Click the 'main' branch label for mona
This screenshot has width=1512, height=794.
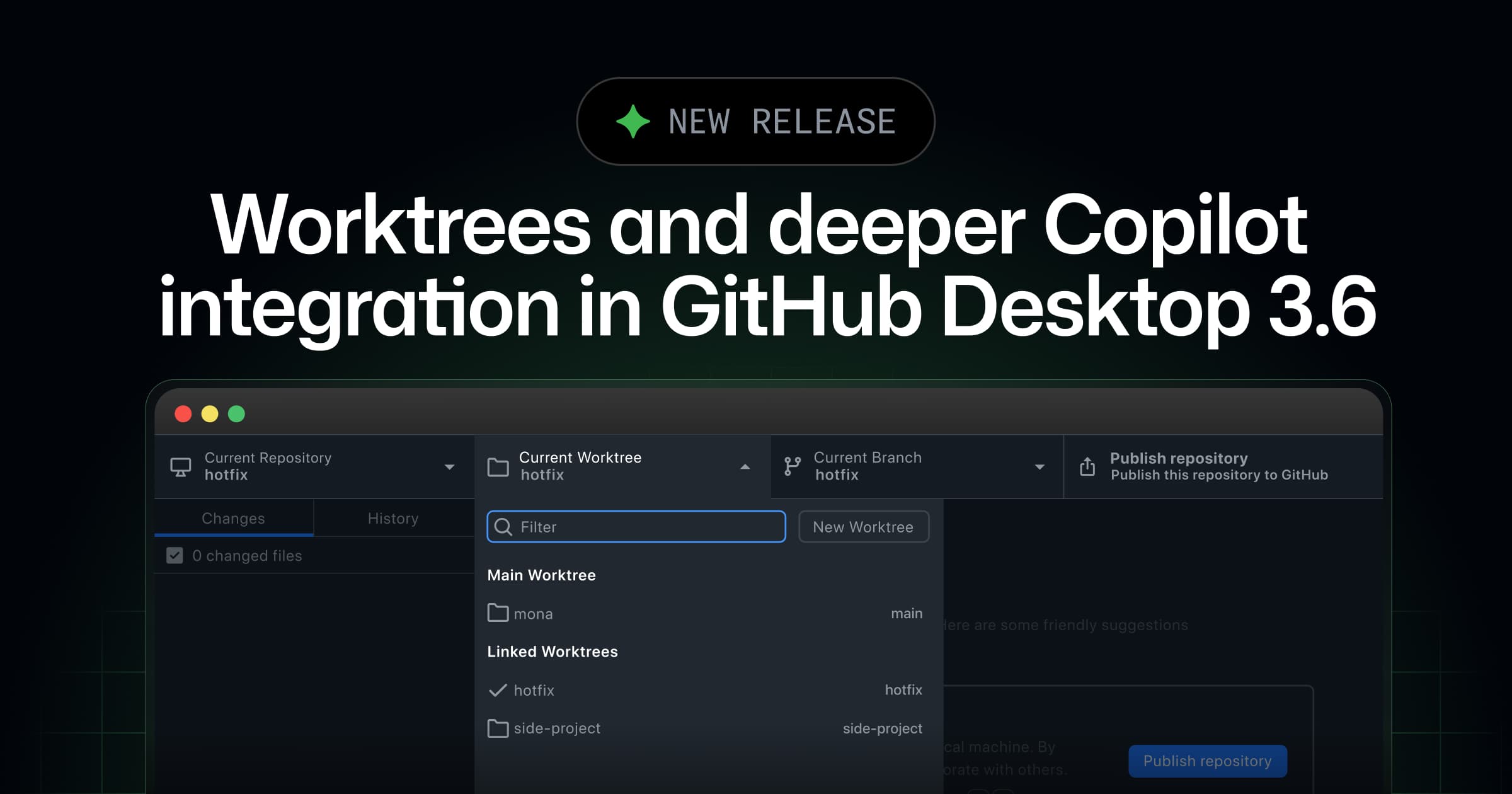pyautogui.click(x=907, y=613)
